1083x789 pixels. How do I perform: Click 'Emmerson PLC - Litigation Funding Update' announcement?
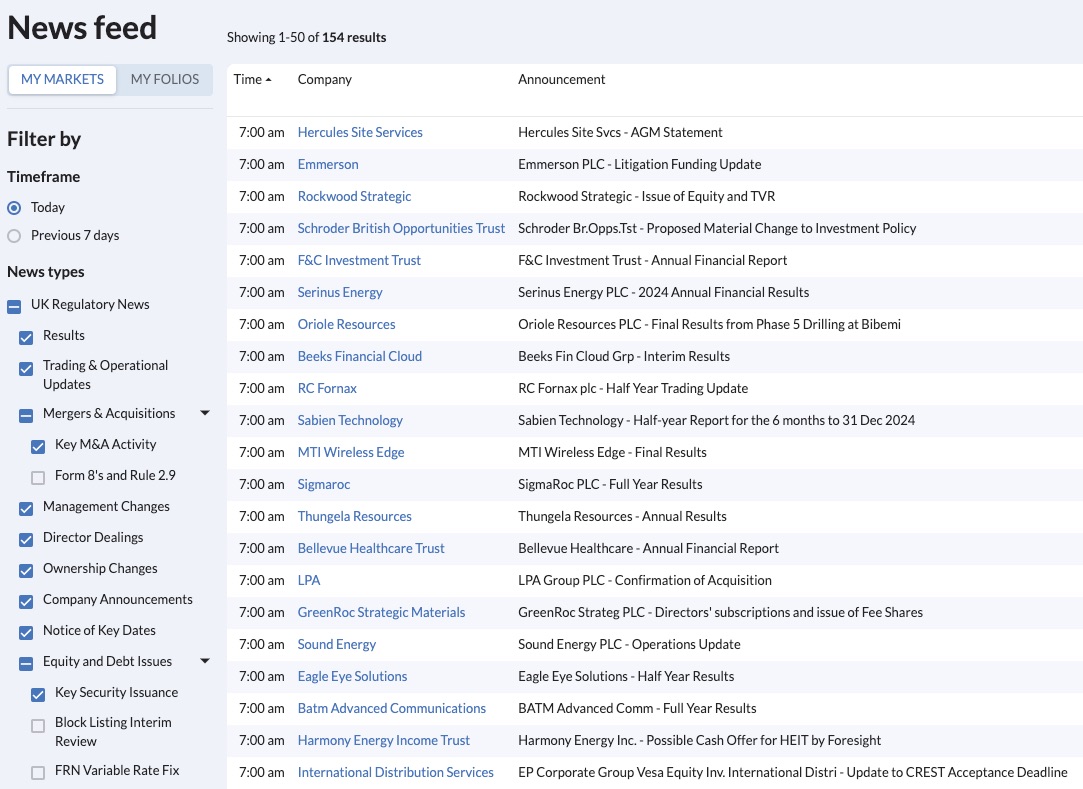(x=640, y=164)
